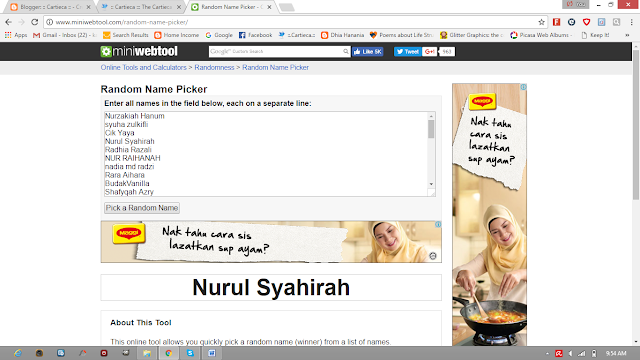Image resolution: width=640 pixels, height=360 pixels.
Task: Click the miniwebtool logo
Action: [x=139, y=51]
